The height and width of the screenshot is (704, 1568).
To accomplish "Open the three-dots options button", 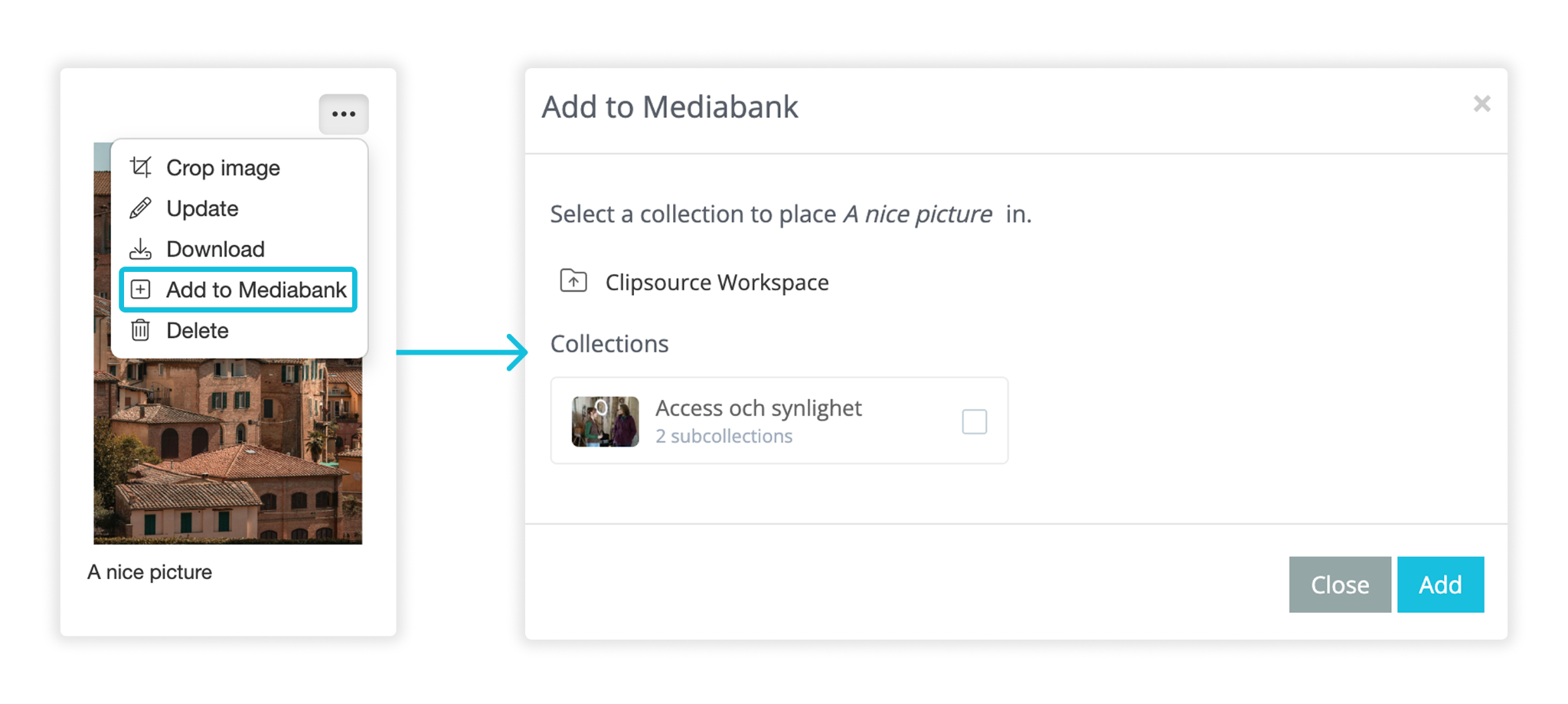I will 344,114.
